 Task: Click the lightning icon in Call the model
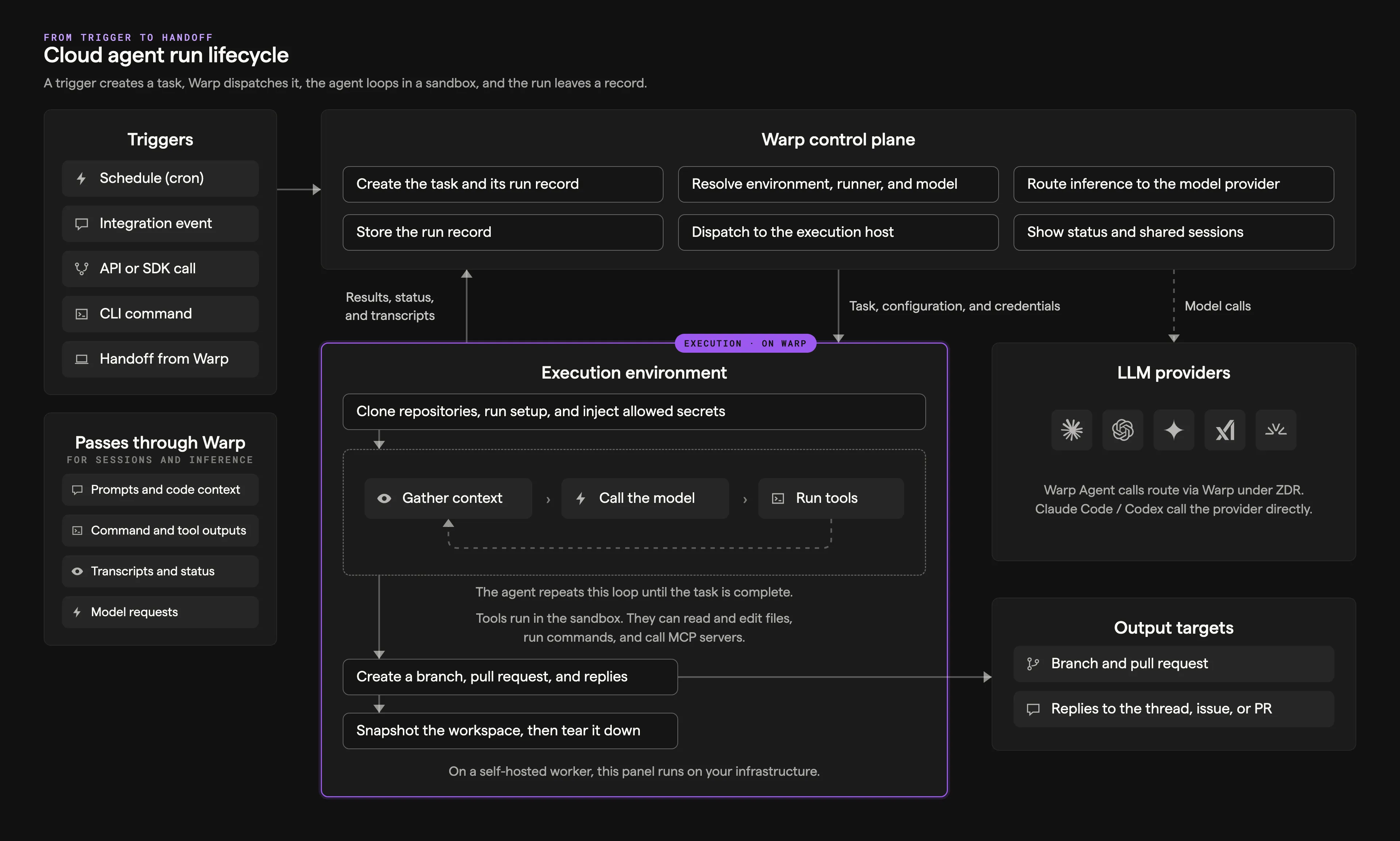pos(581,499)
